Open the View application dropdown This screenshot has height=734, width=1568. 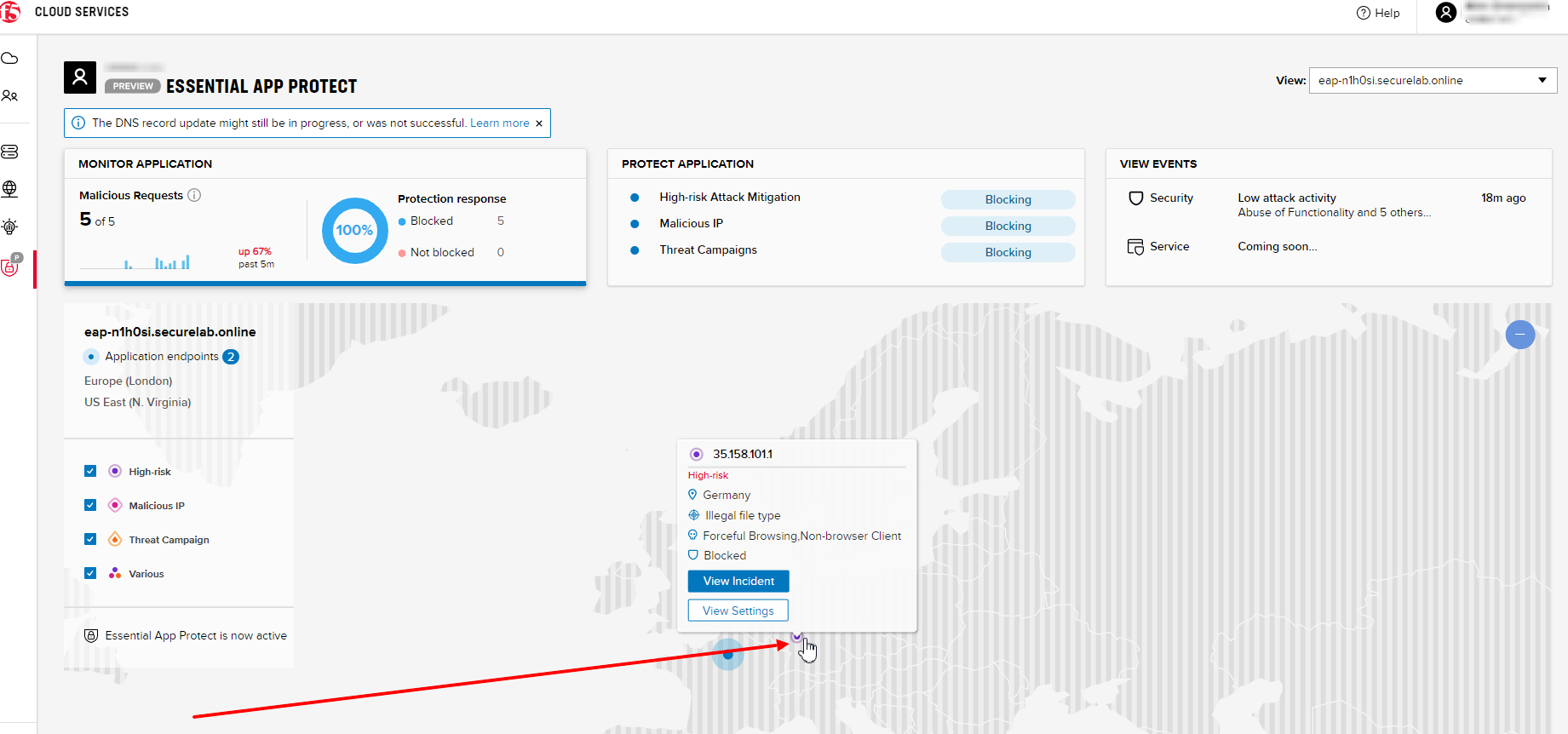(1433, 80)
